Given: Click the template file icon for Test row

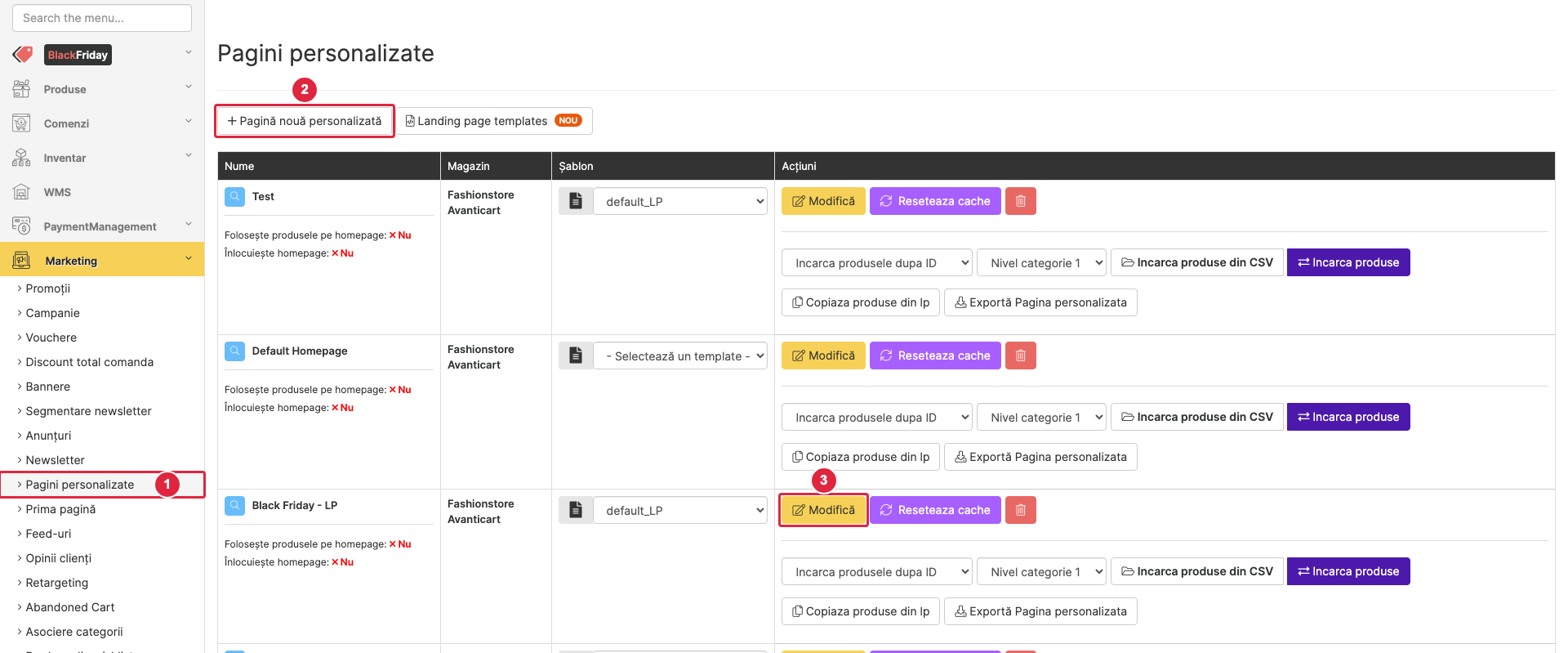Looking at the screenshot, I should coord(576,201).
